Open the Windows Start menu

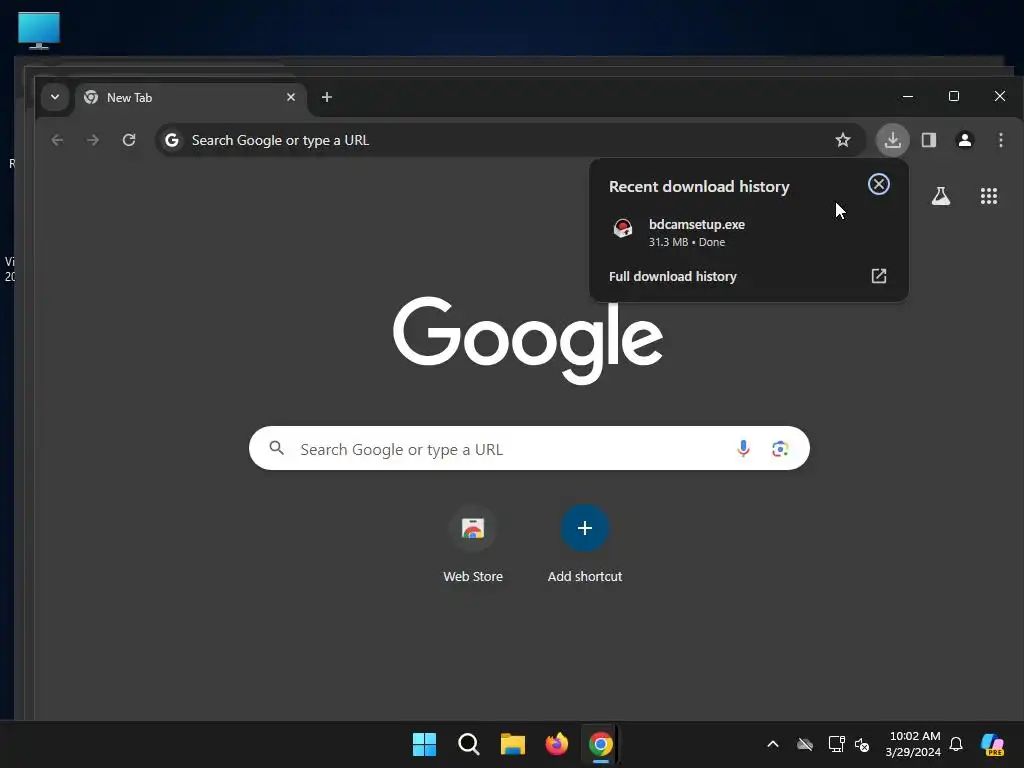[424, 744]
